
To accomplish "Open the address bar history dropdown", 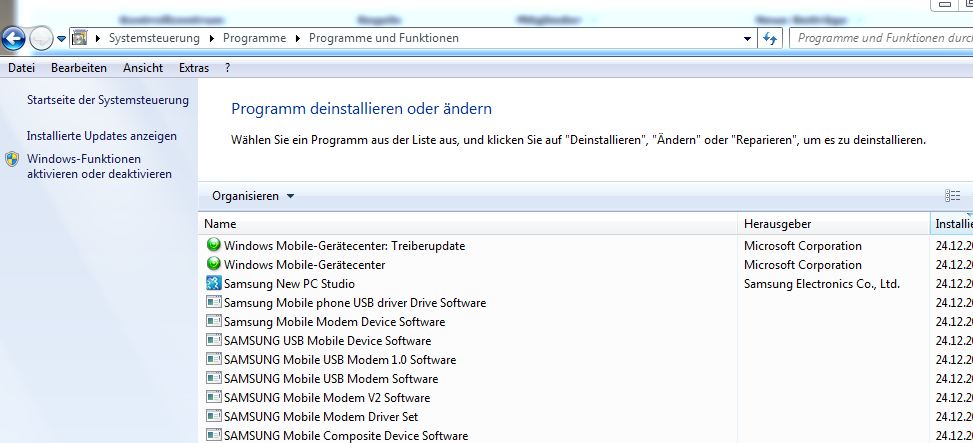I will pyautogui.click(x=748, y=38).
